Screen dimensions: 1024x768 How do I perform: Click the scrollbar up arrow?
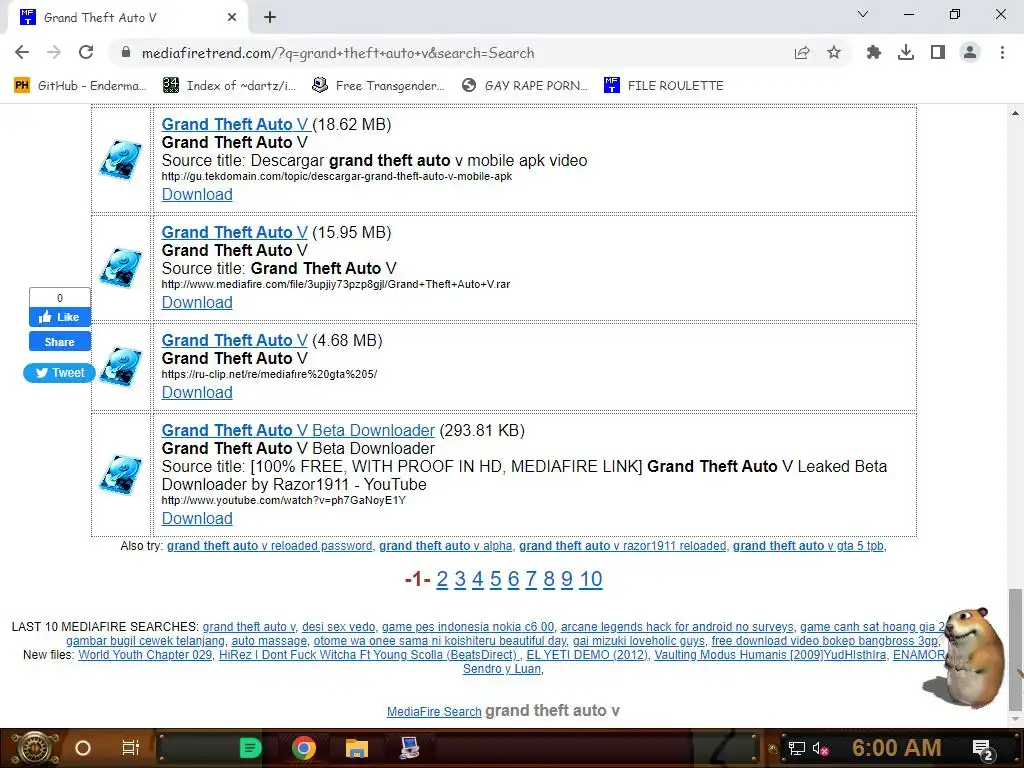point(1015,113)
